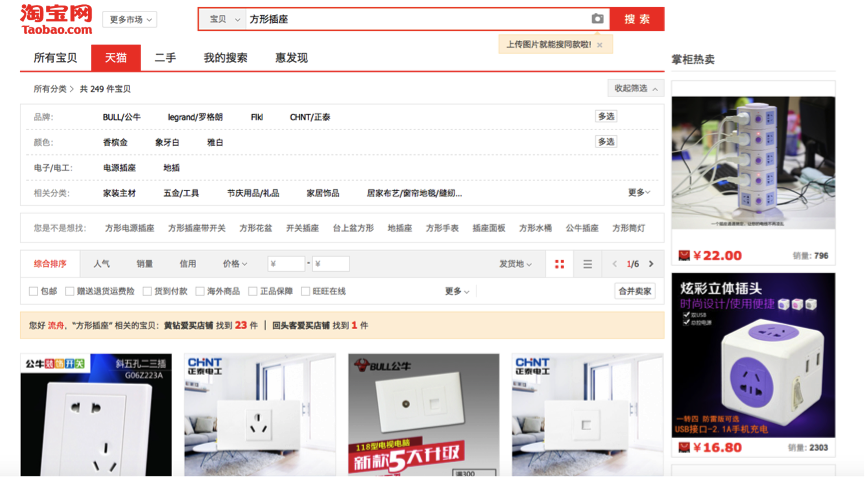Image resolution: width=865 pixels, height=477 pixels.
Task: Filter by color 雅白
Action: [x=215, y=142]
